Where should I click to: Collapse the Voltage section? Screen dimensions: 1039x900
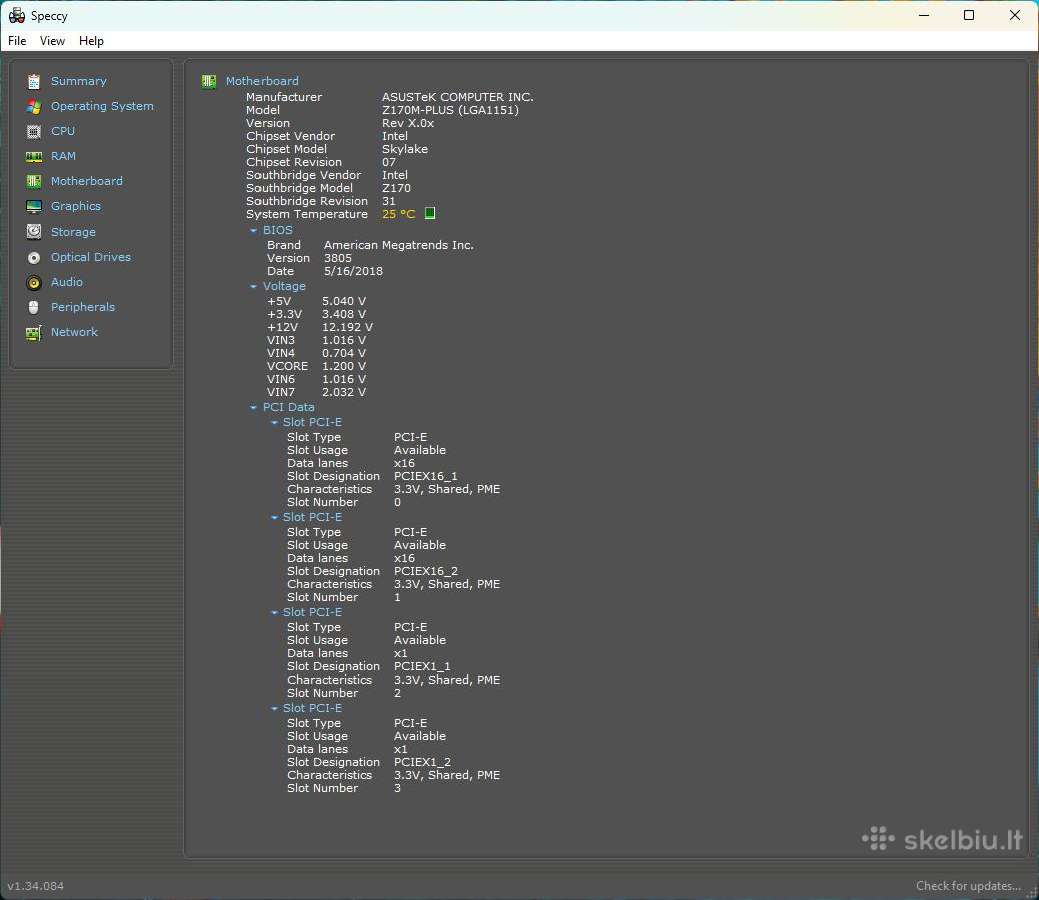[253, 287]
